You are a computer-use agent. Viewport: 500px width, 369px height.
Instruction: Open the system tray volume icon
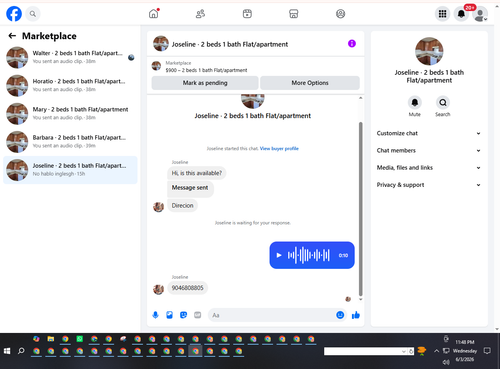click(446, 362)
